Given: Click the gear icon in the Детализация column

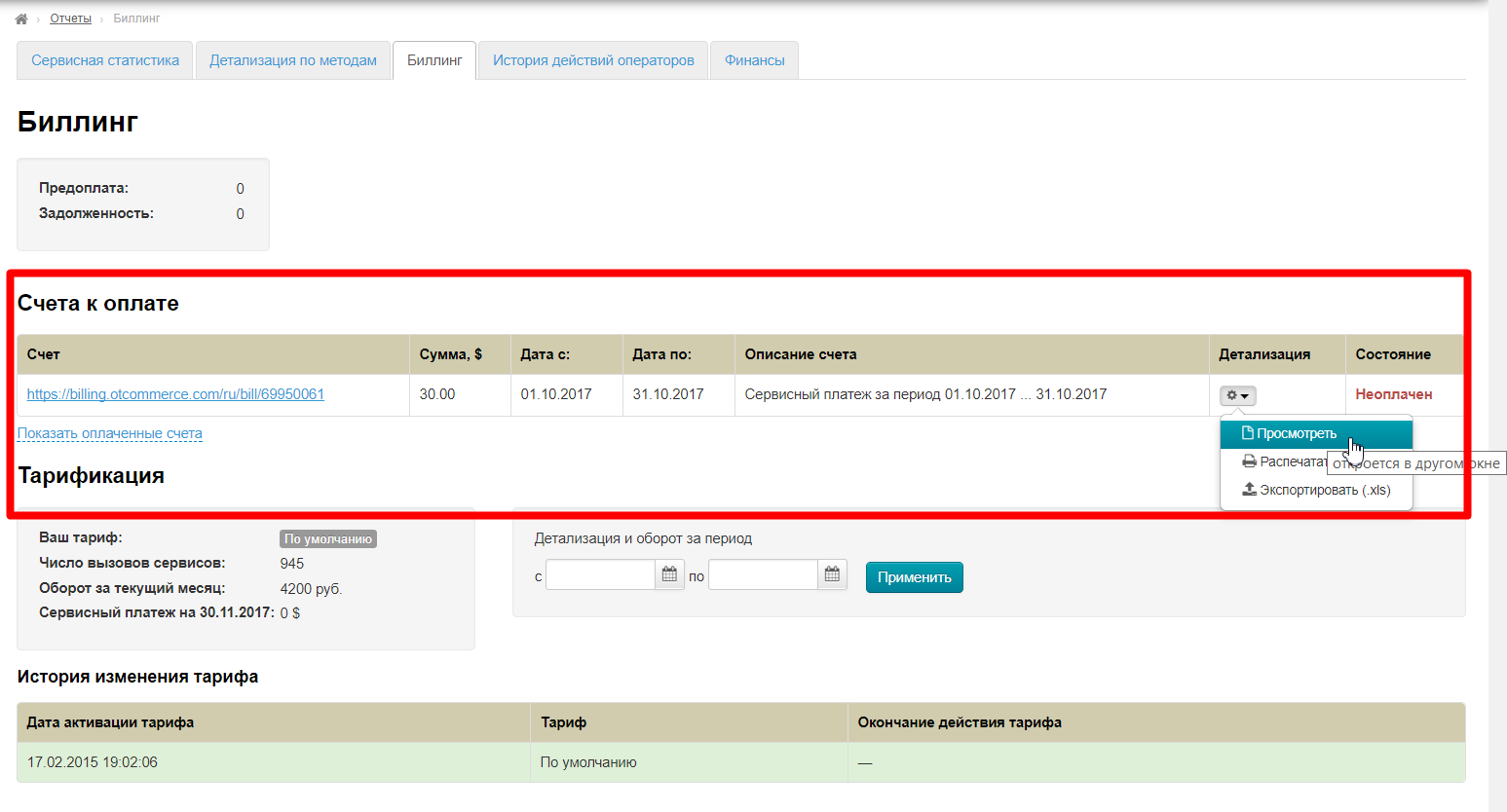Looking at the screenshot, I should pos(1232,394).
